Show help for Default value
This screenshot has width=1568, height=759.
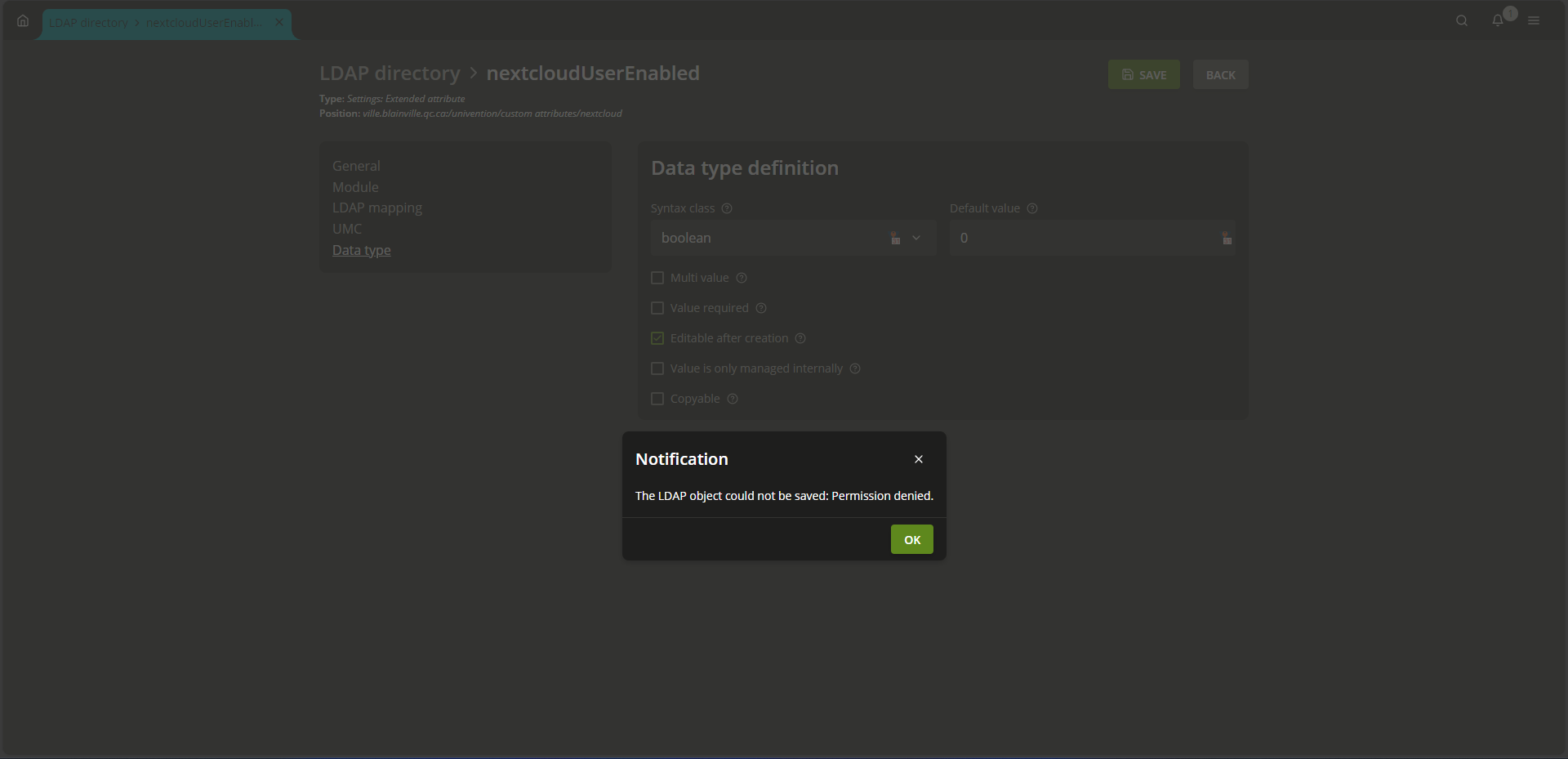coord(1032,208)
